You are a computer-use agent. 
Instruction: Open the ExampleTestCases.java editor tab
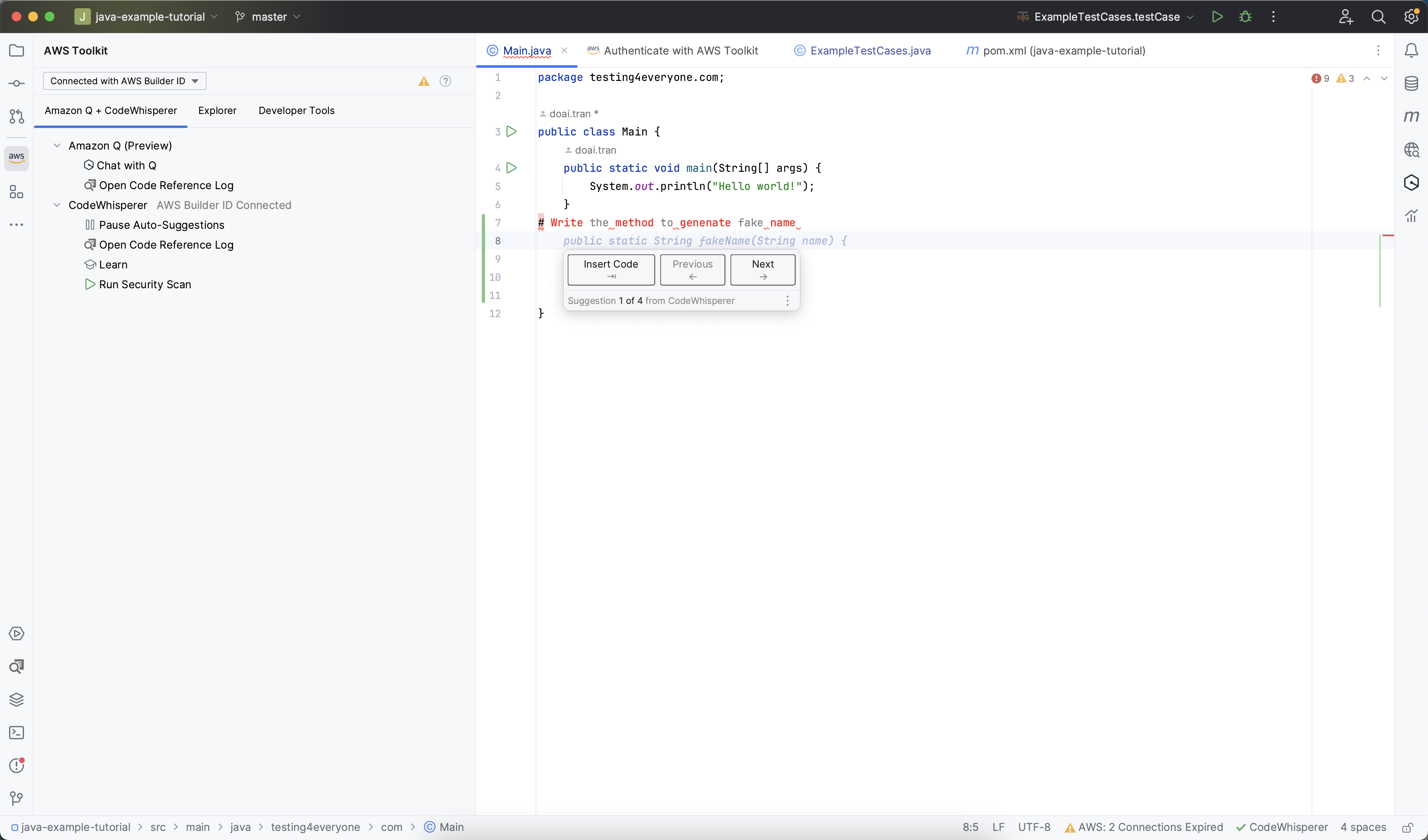pos(862,50)
